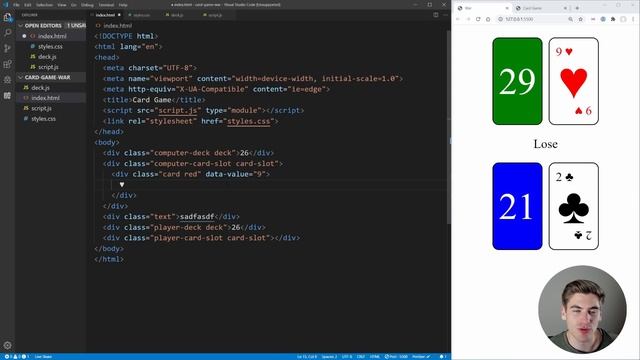Open the Search view in activity bar

pos(7,33)
